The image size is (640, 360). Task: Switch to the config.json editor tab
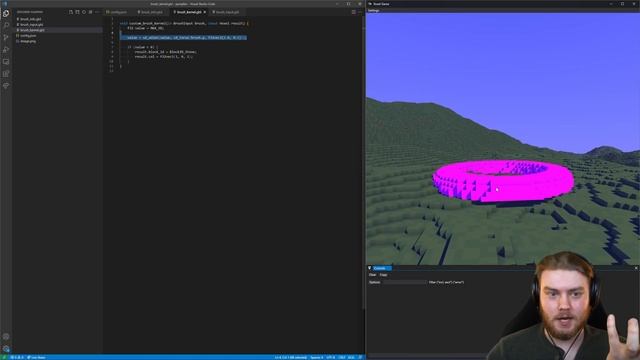(x=118, y=12)
